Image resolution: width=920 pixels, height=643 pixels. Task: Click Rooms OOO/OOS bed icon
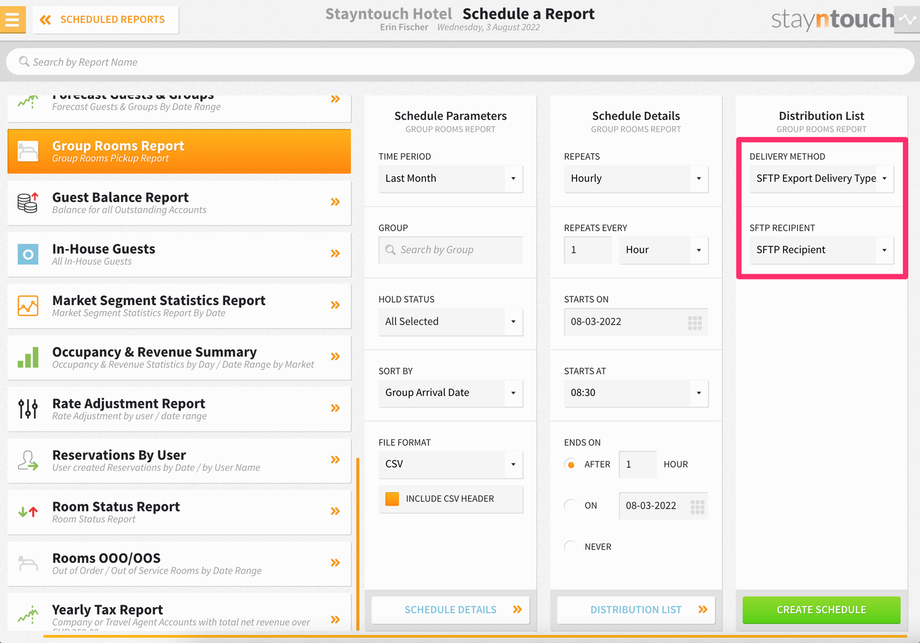click(x=28, y=563)
